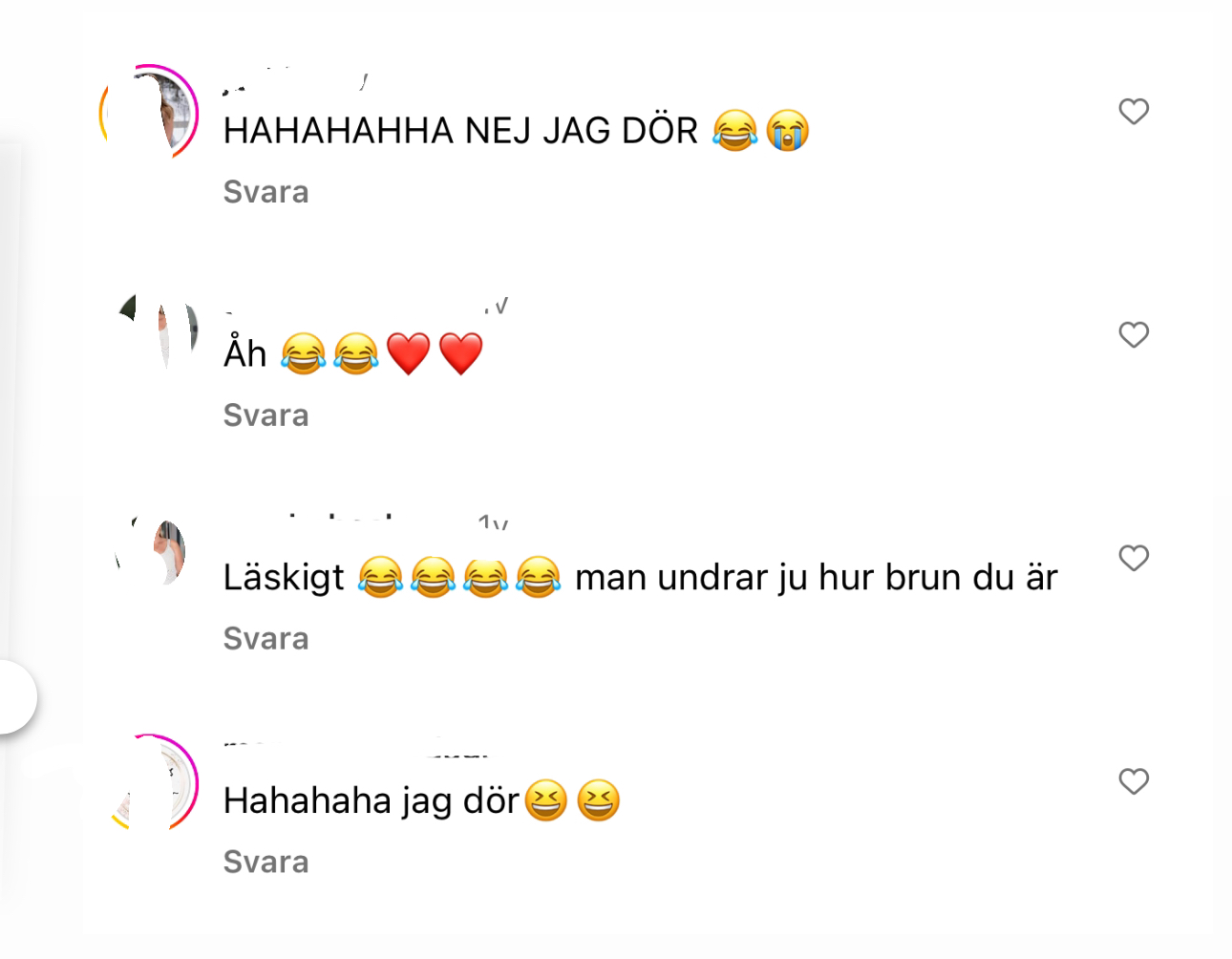Open profile picture of "HAHAHAHHA NEJ JAG DÖR" commenter
1232x959 pixels.
click(149, 113)
